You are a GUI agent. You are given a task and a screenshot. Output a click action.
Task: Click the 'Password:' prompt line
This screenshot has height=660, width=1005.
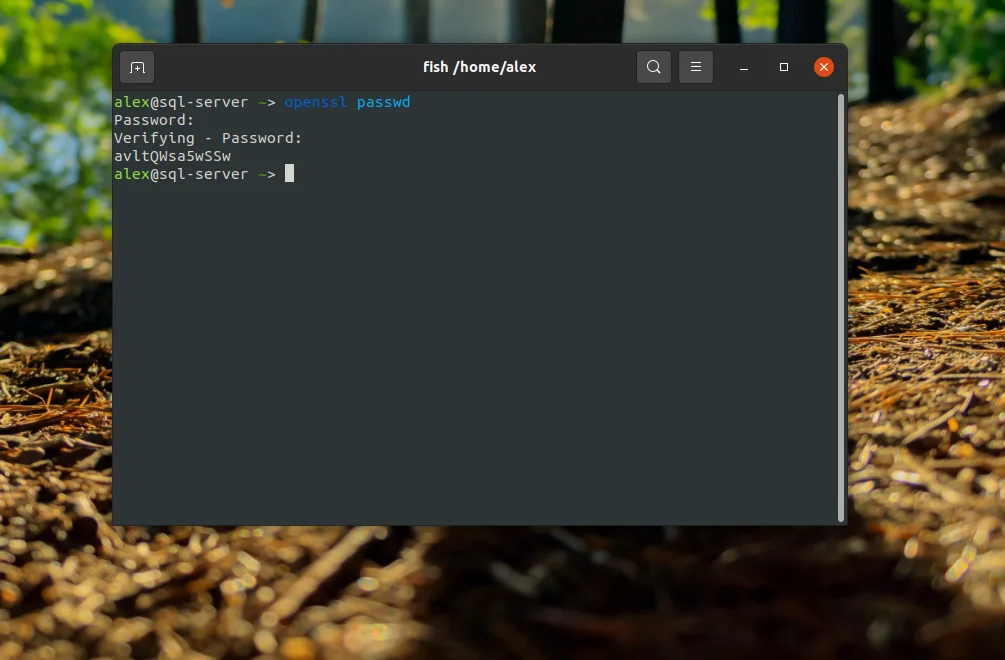(x=152, y=119)
